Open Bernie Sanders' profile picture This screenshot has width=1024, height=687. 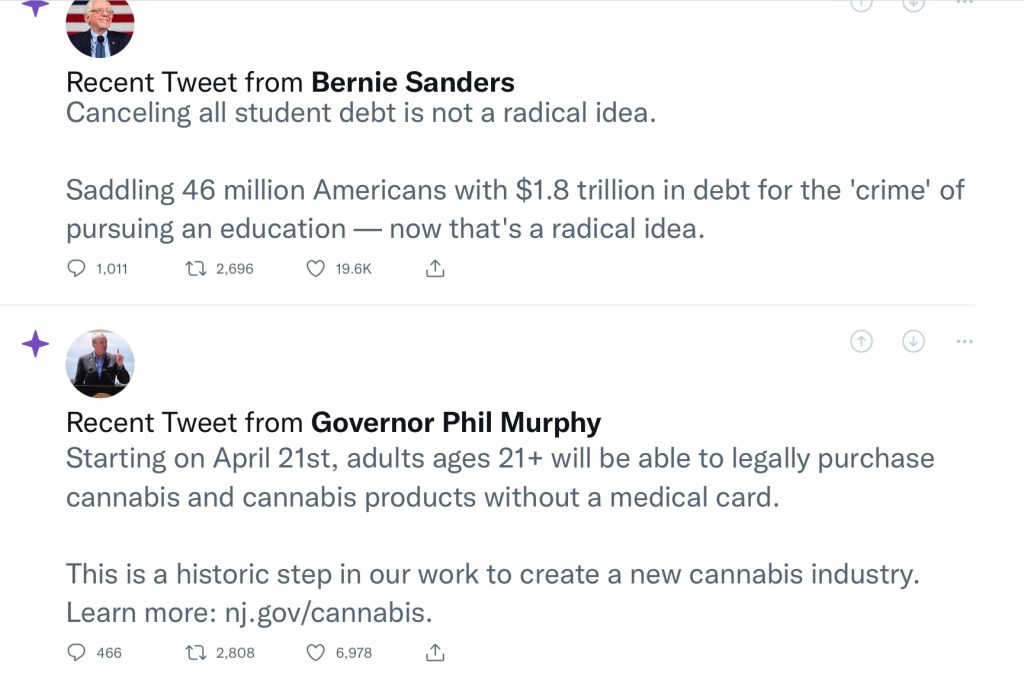(x=99, y=26)
